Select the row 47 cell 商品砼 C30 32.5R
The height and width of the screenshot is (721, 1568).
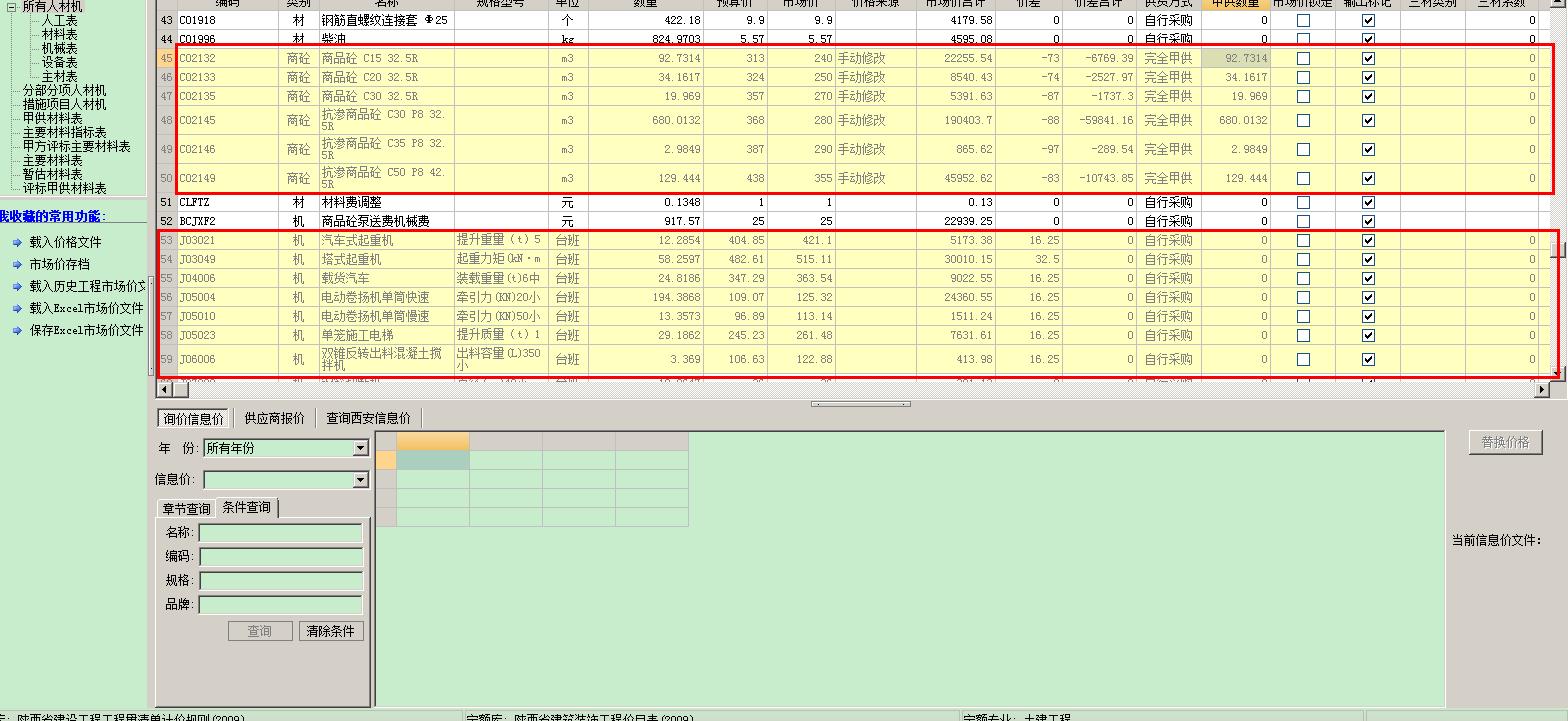point(386,97)
